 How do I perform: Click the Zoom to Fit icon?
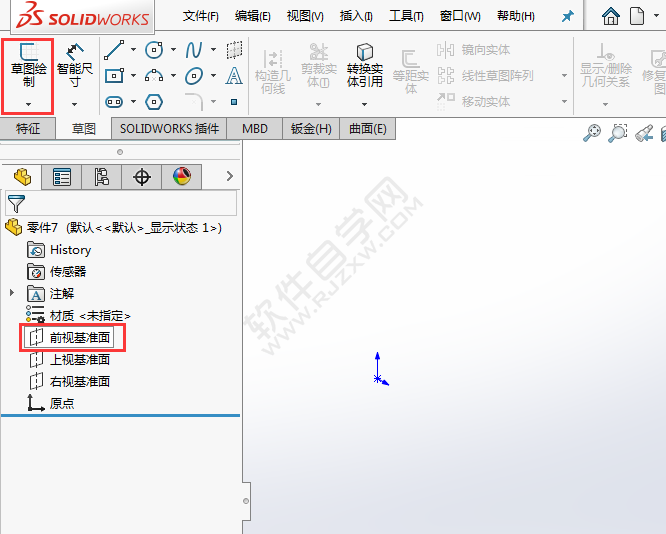592,133
